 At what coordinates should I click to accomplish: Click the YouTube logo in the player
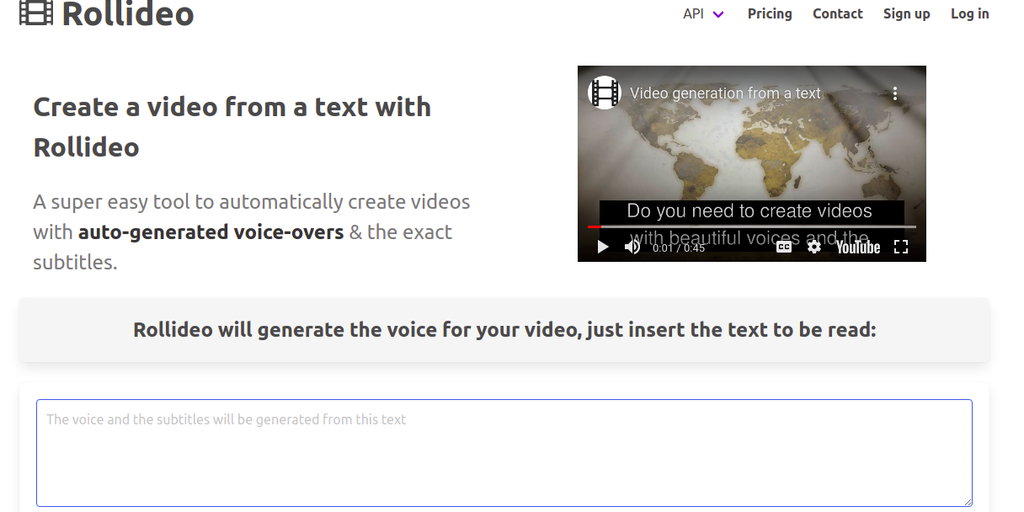point(857,247)
